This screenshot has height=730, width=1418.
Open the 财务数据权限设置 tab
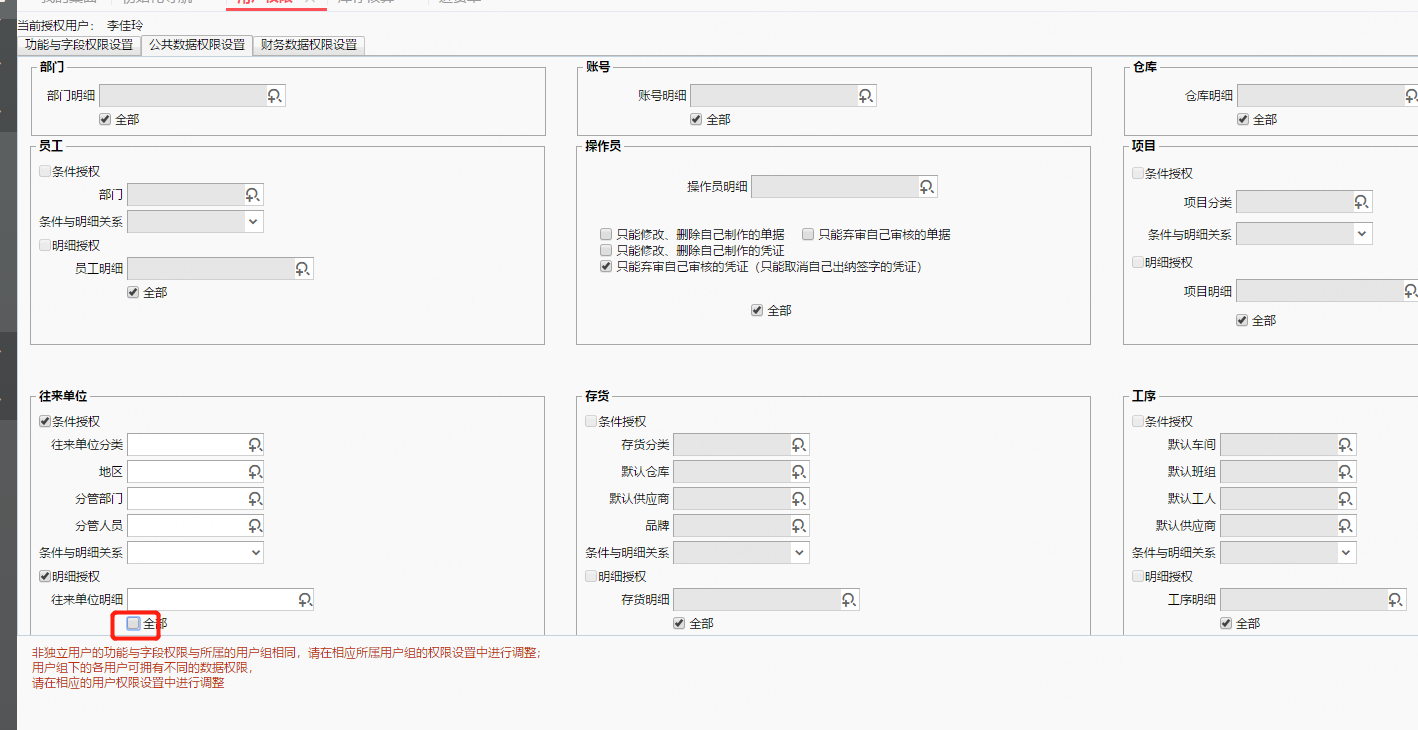(309, 45)
